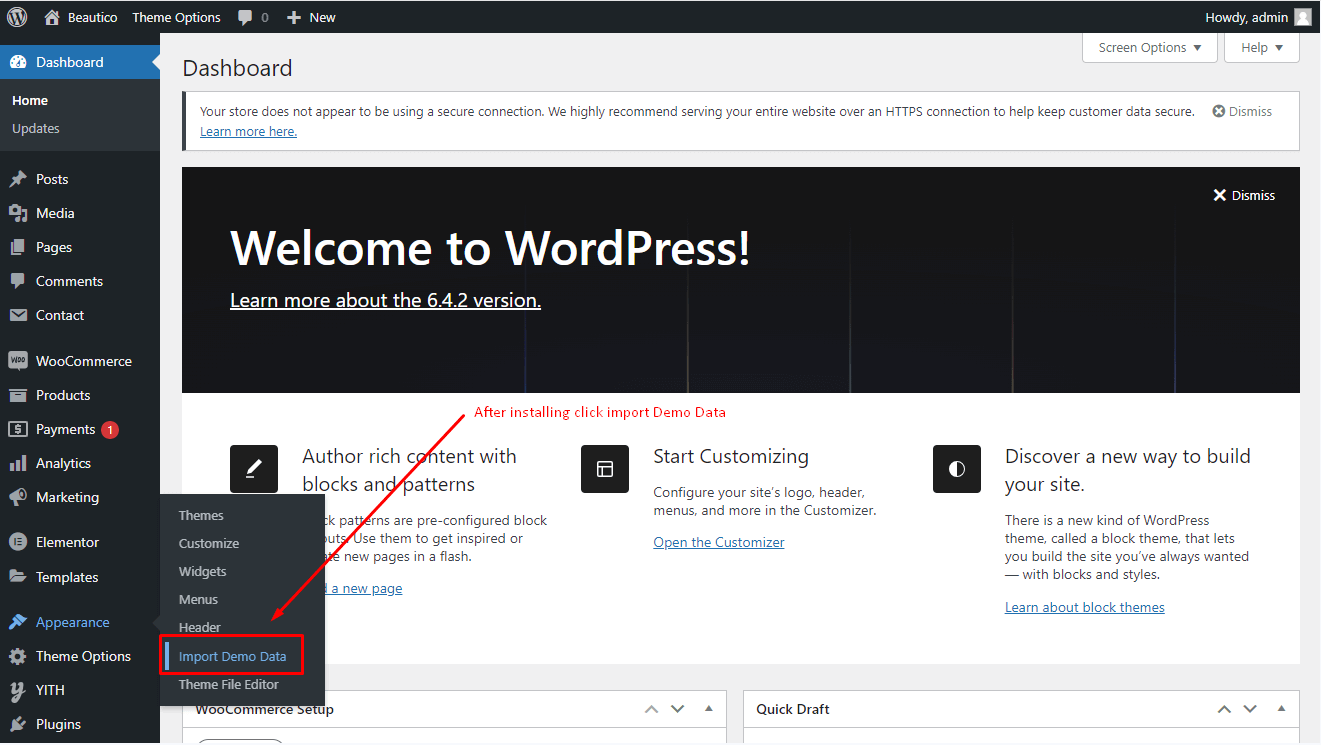Click the Theme Options gear icon

18,656
